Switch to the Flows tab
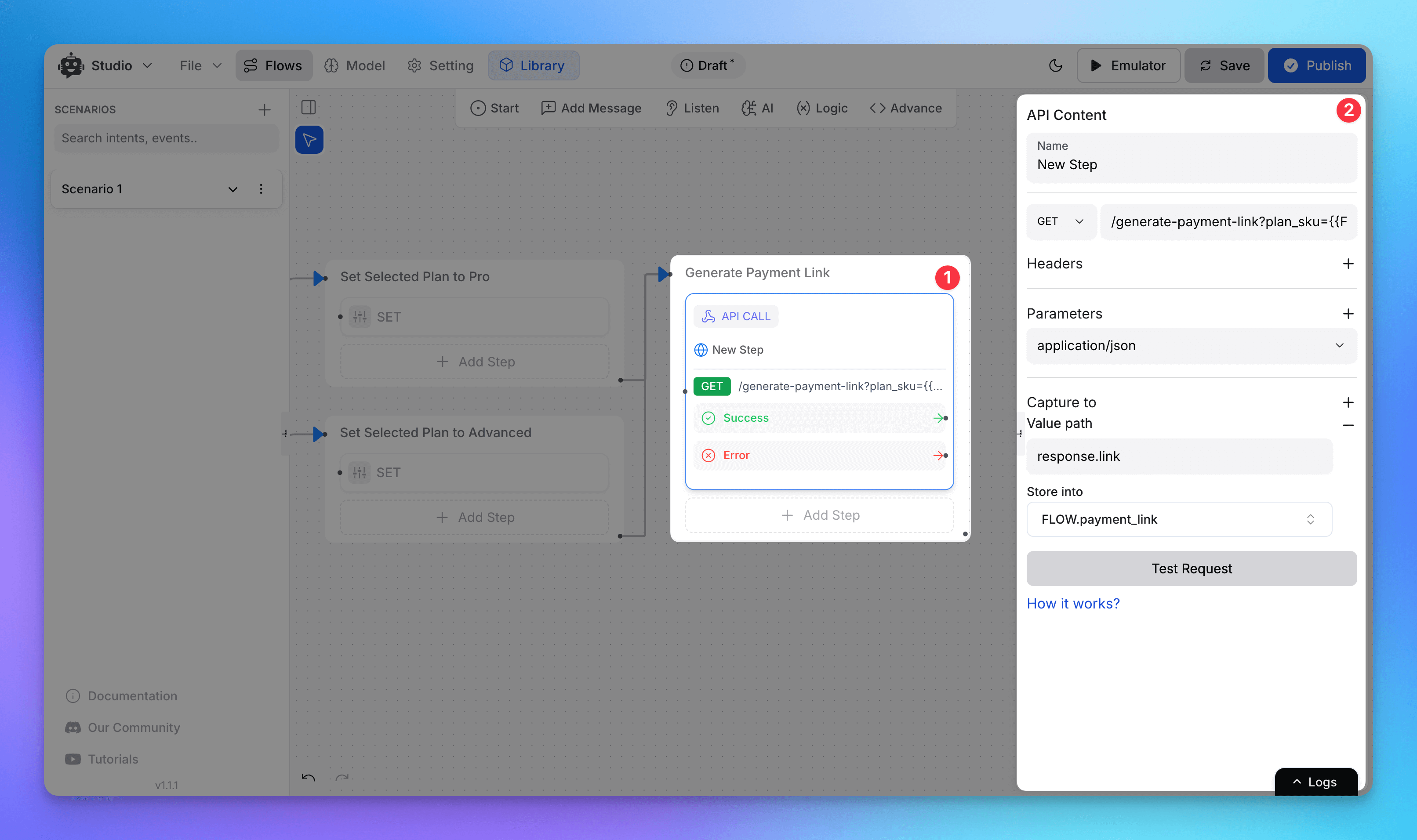Image resolution: width=1417 pixels, height=840 pixels. coord(273,65)
